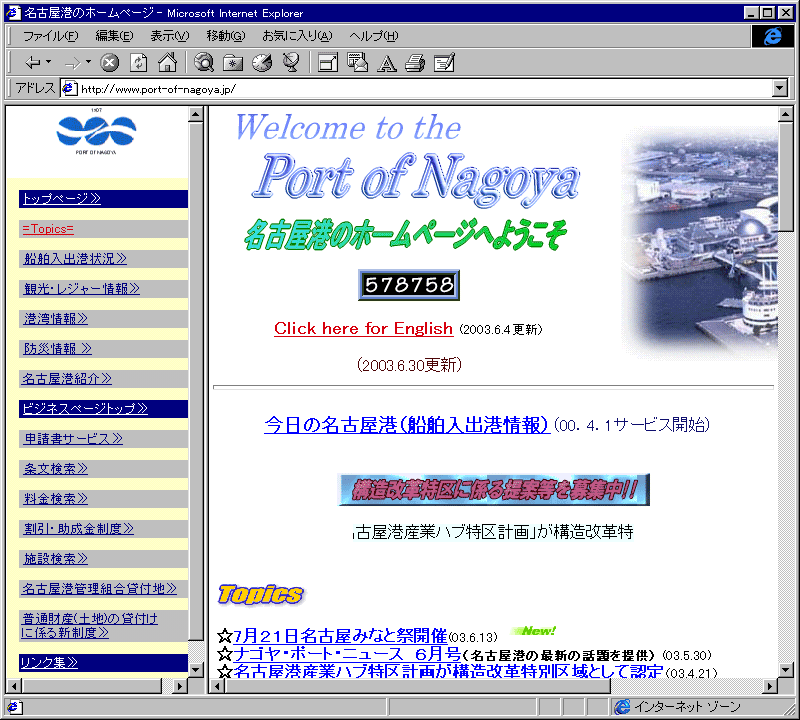
Task: Click the aerial port photo in the main frame
Action: click(x=699, y=242)
